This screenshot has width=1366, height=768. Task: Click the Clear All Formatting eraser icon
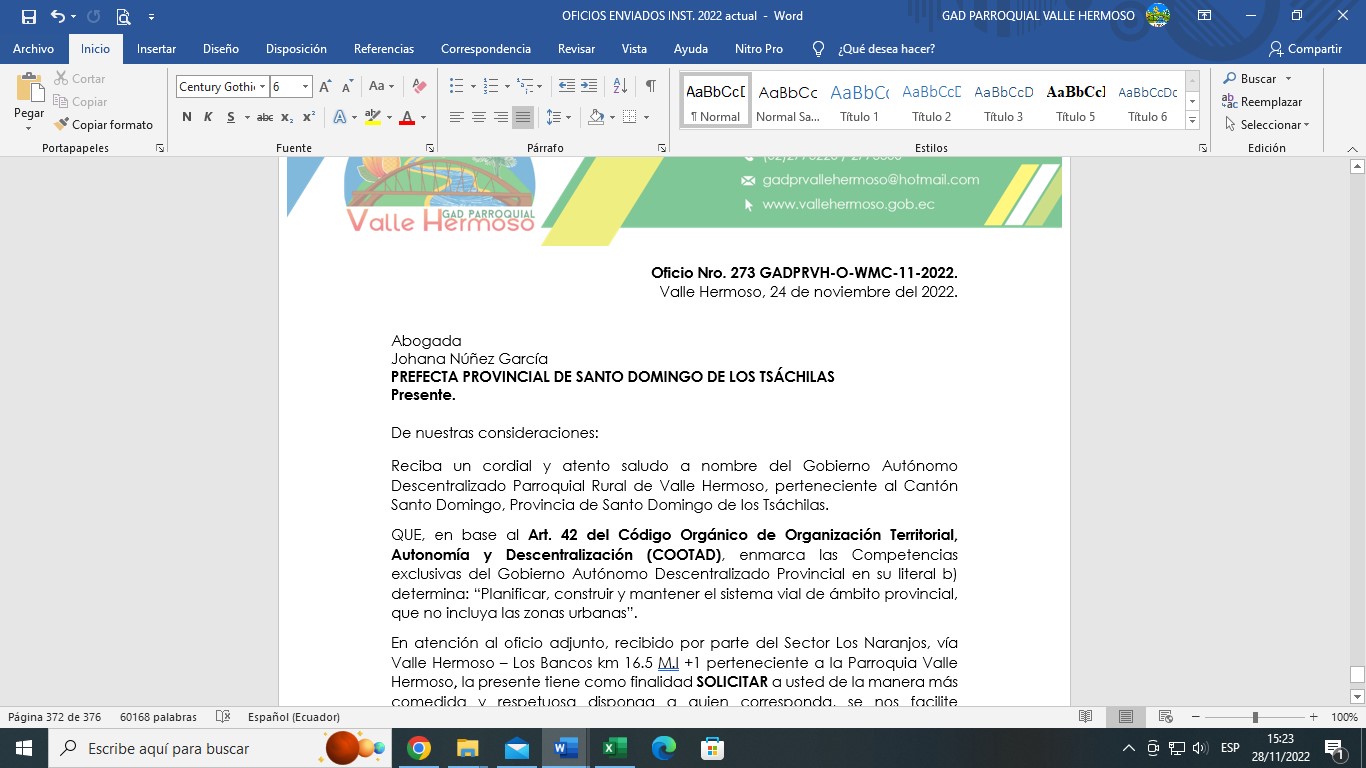pos(419,87)
